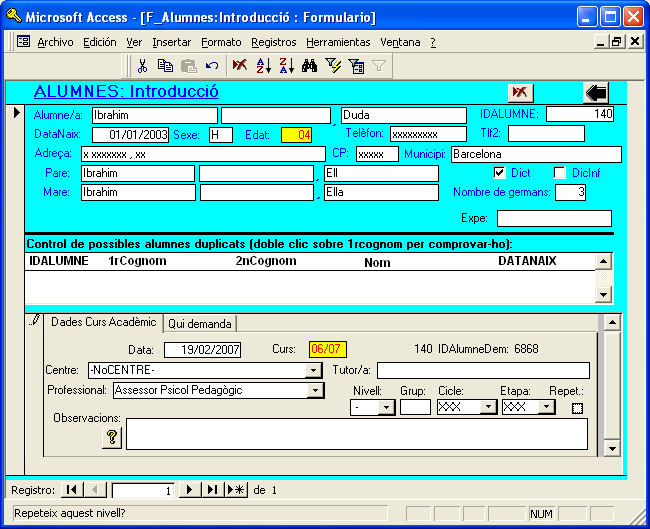
Task: Open the Nivell dropdown
Action: [386, 407]
